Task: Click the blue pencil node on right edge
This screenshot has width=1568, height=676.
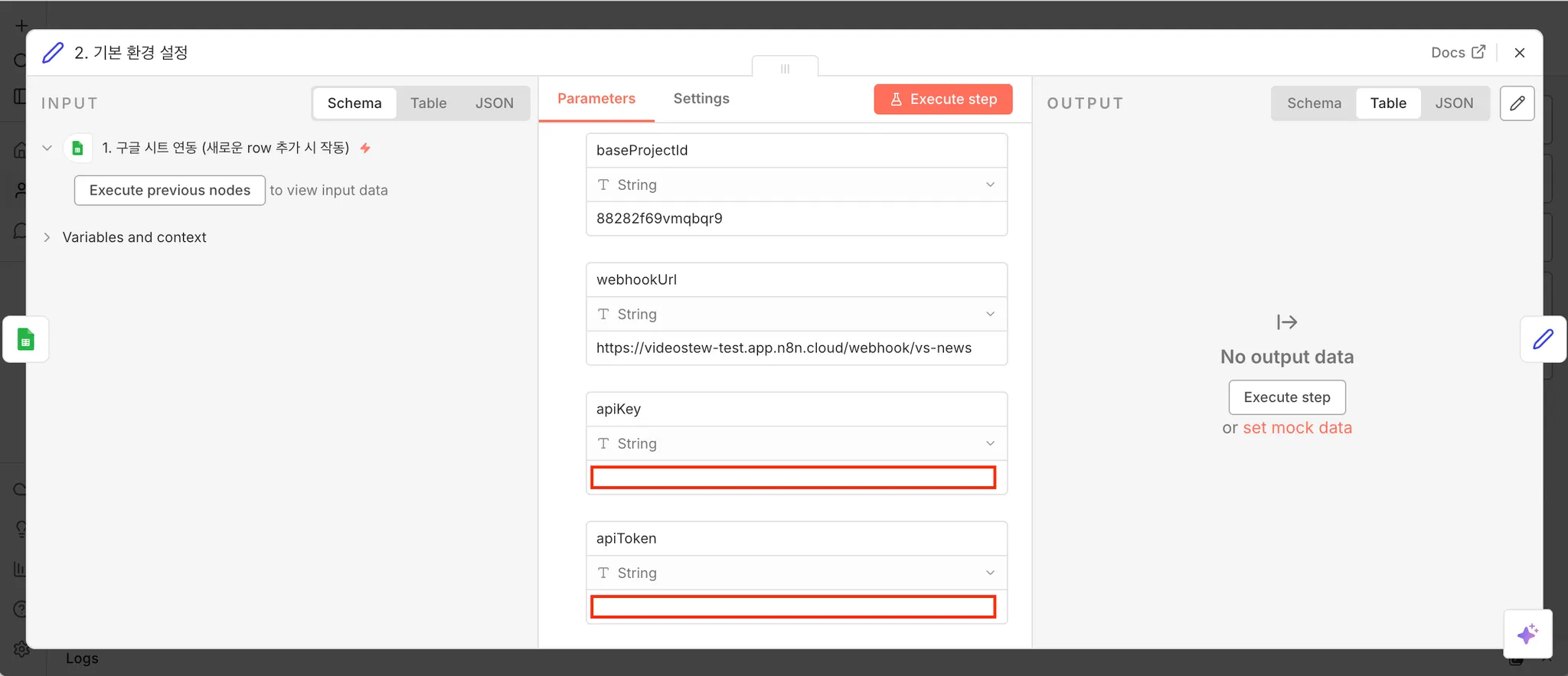Action: pos(1543,339)
